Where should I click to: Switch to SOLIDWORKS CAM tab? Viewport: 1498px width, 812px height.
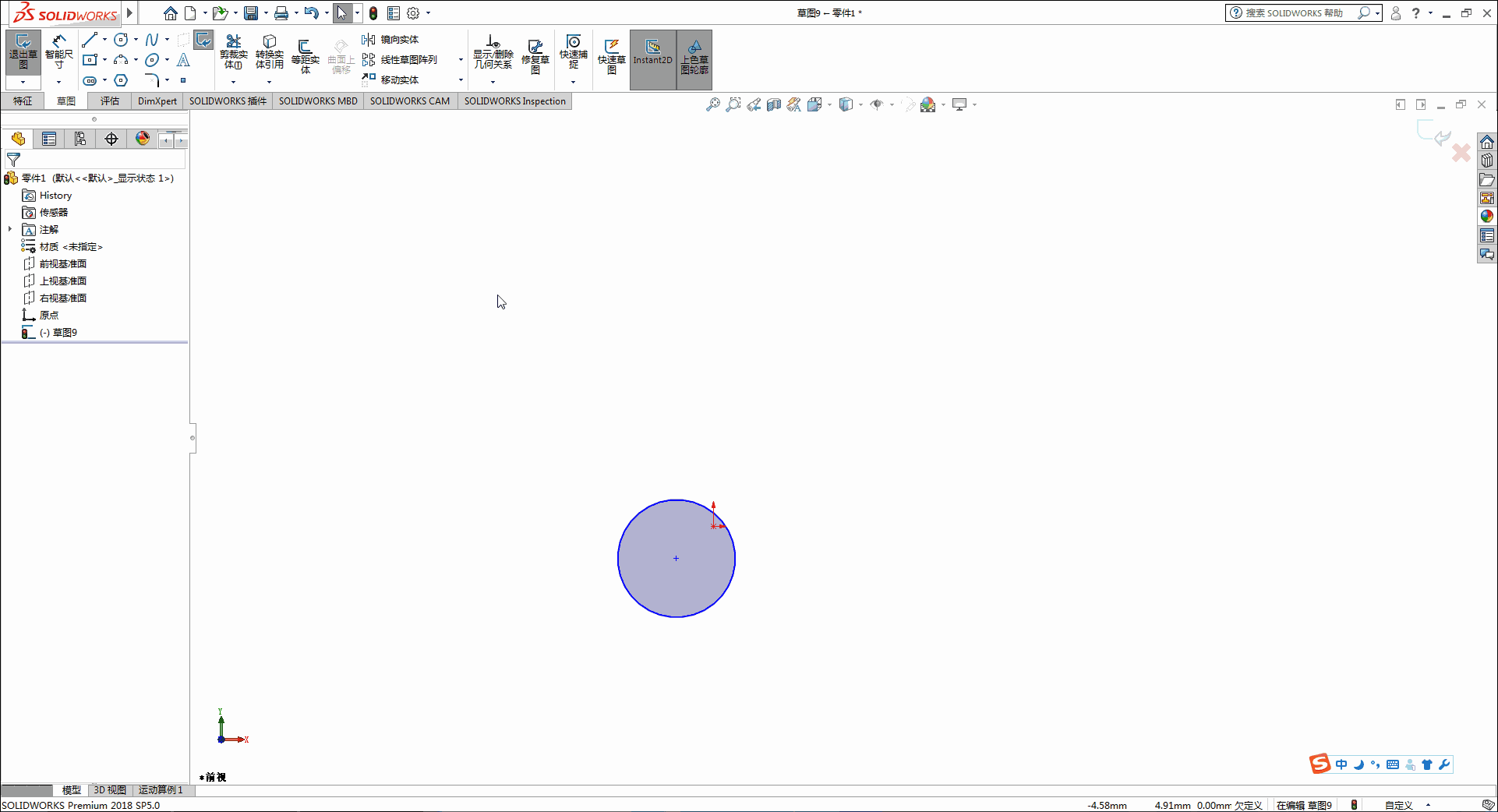[410, 101]
